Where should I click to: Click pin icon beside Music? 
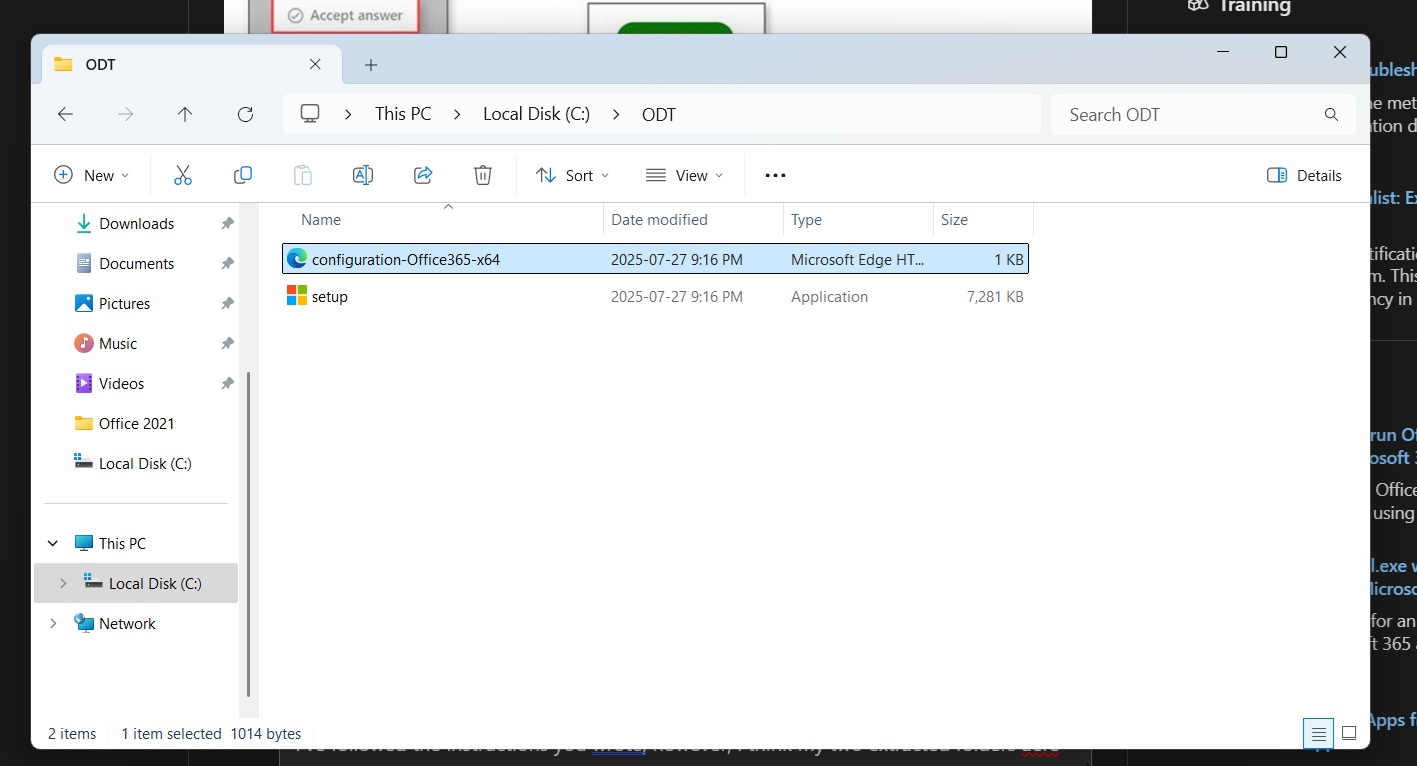[227, 344]
